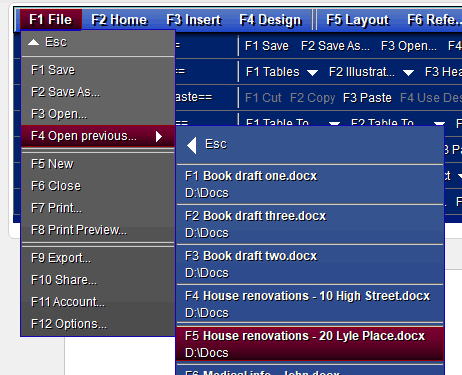The height and width of the screenshot is (375, 462).
Task: Switch to the F3 Insert tab
Action: click(x=194, y=20)
